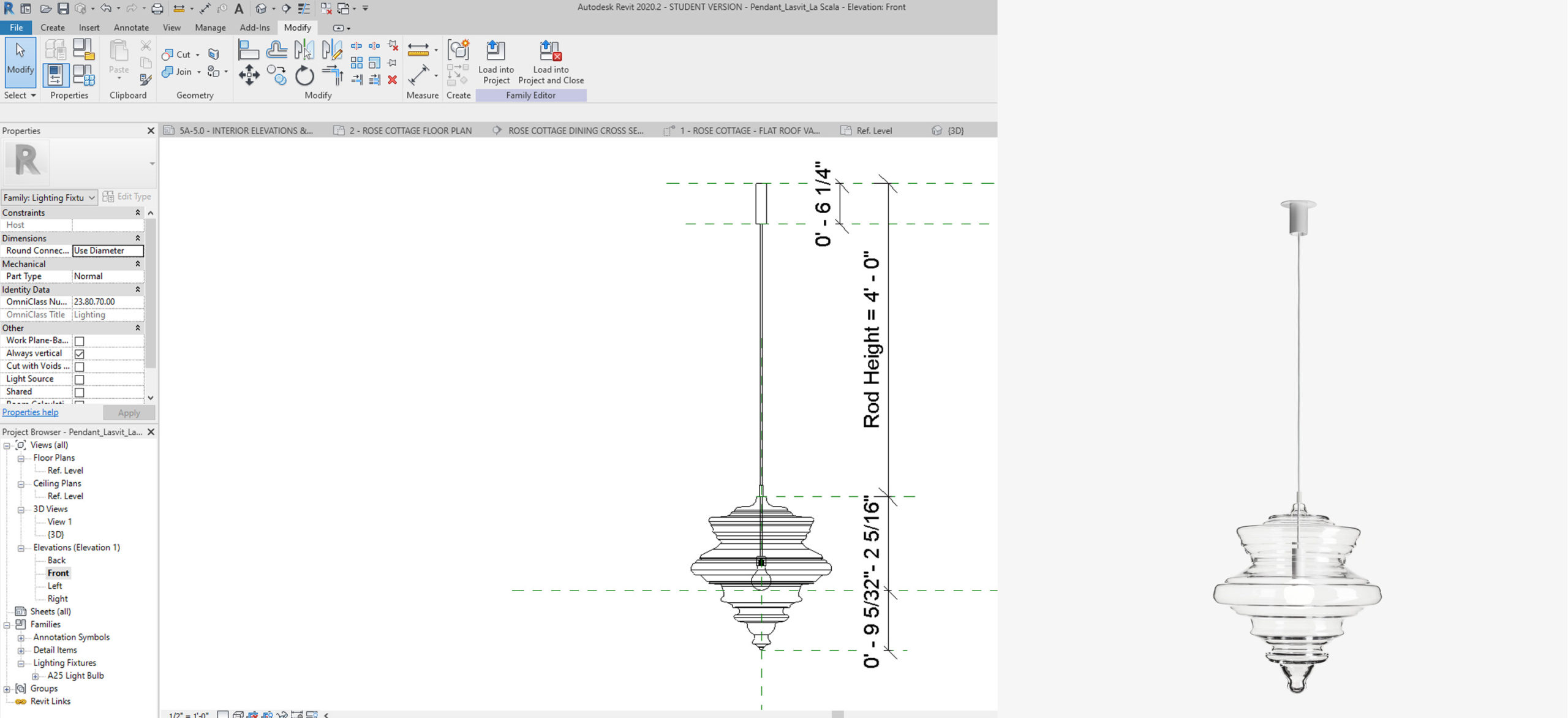
Task: Click the Join geometry button
Action: (178, 72)
